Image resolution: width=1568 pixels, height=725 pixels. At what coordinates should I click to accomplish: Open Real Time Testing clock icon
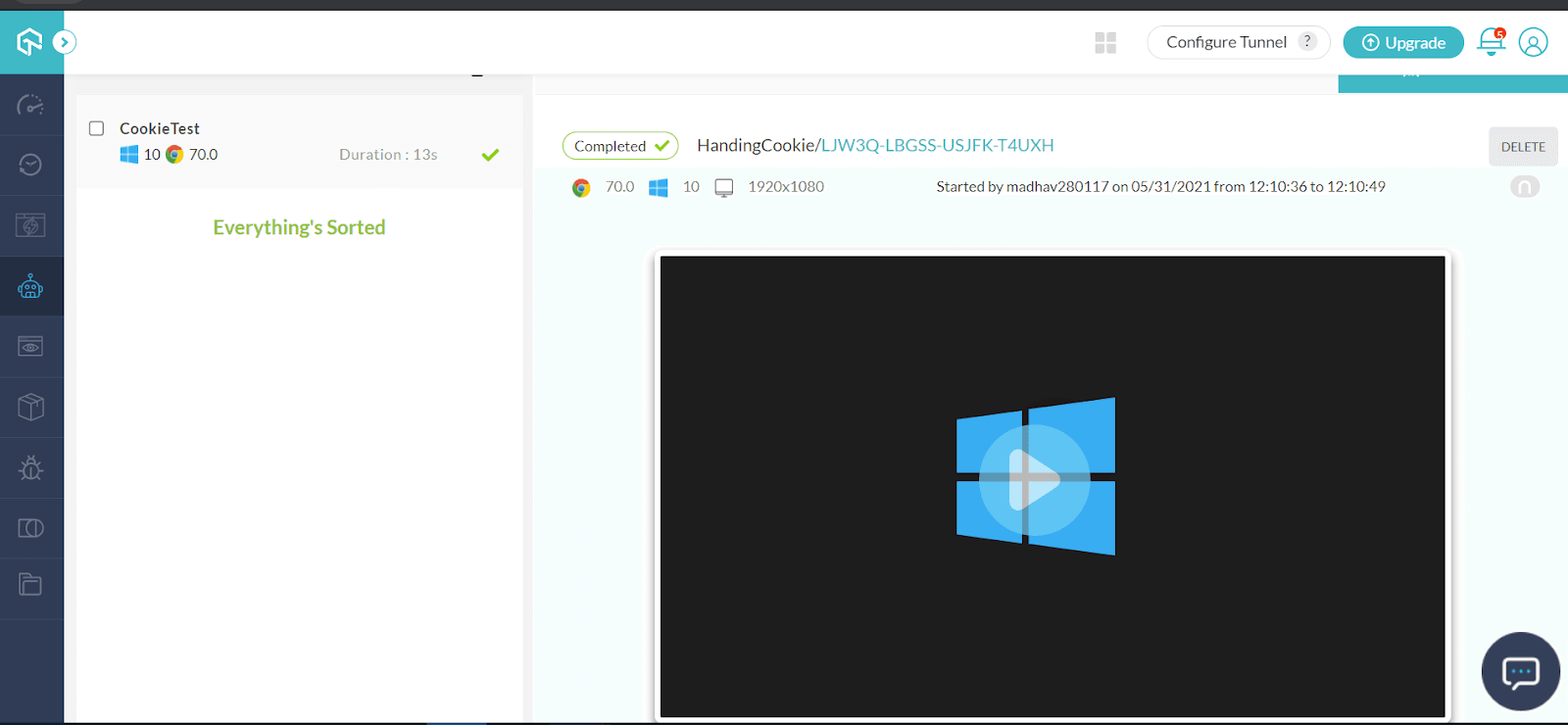click(30, 165)
